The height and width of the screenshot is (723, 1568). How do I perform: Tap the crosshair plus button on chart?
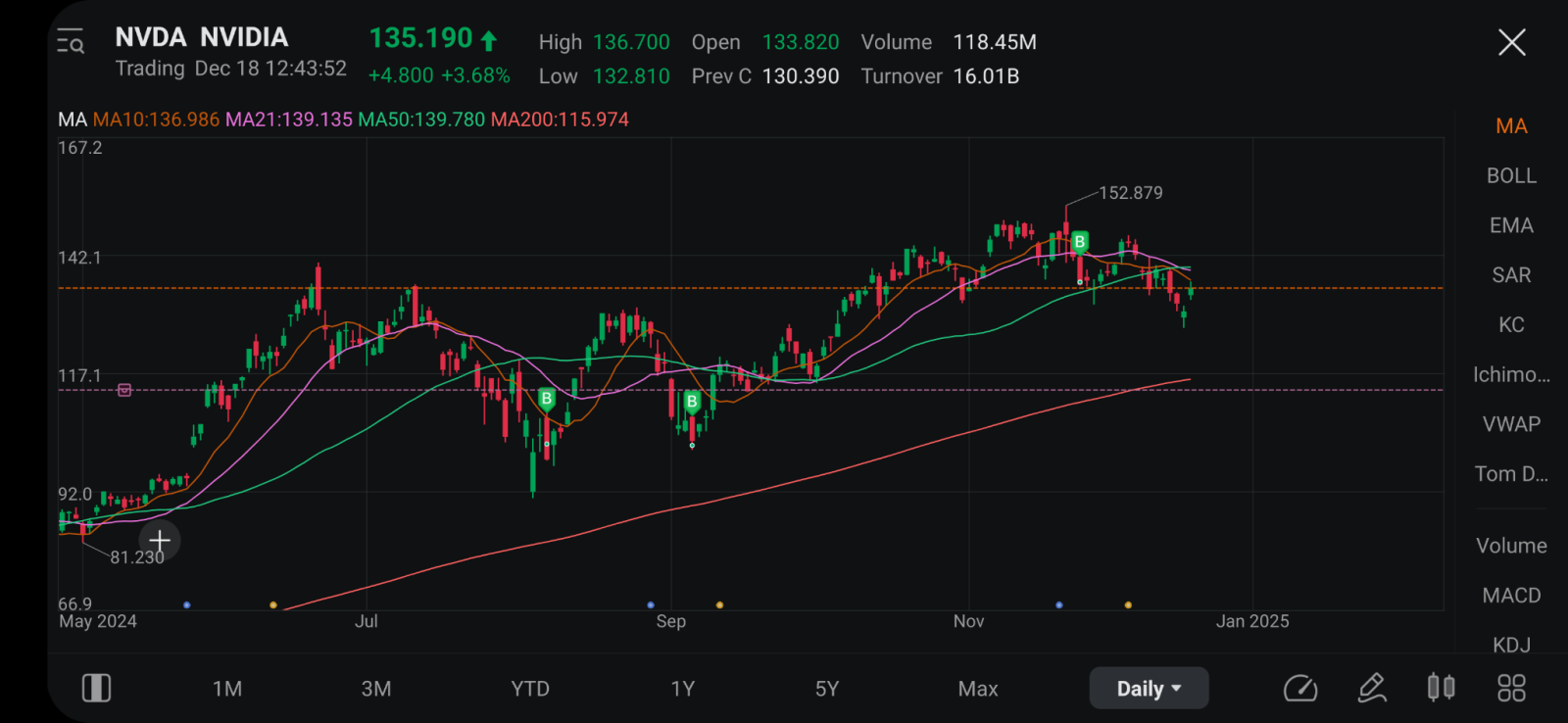(160, 540)
